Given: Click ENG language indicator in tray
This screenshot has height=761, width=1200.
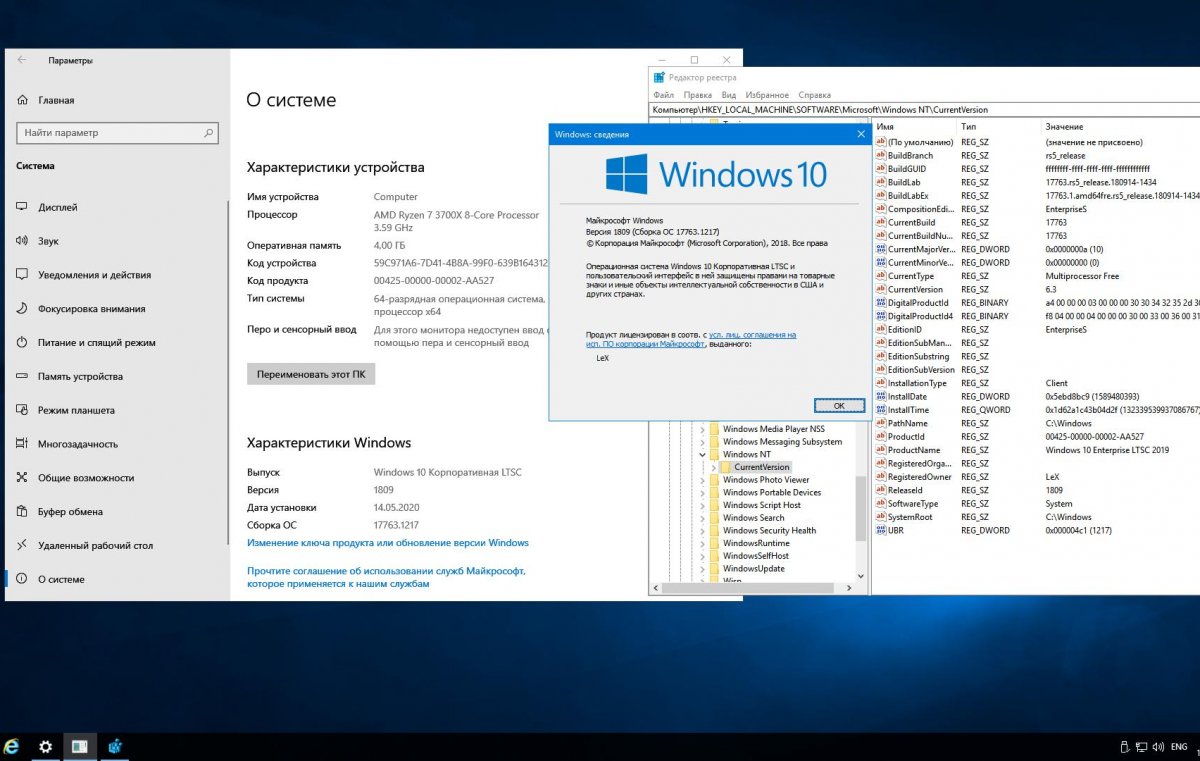Looking at the screenshot, I should pos(1178,747).
